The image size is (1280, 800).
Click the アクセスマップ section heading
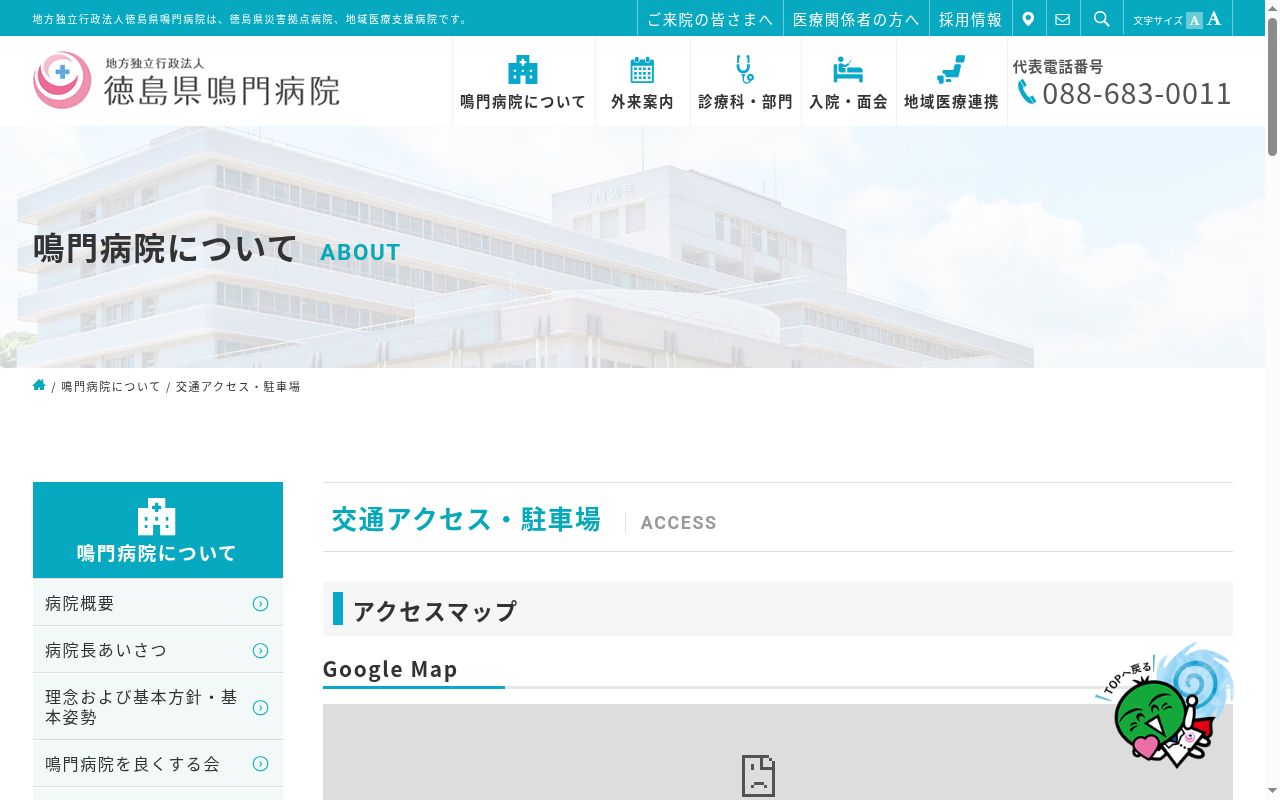coord(434,610)
